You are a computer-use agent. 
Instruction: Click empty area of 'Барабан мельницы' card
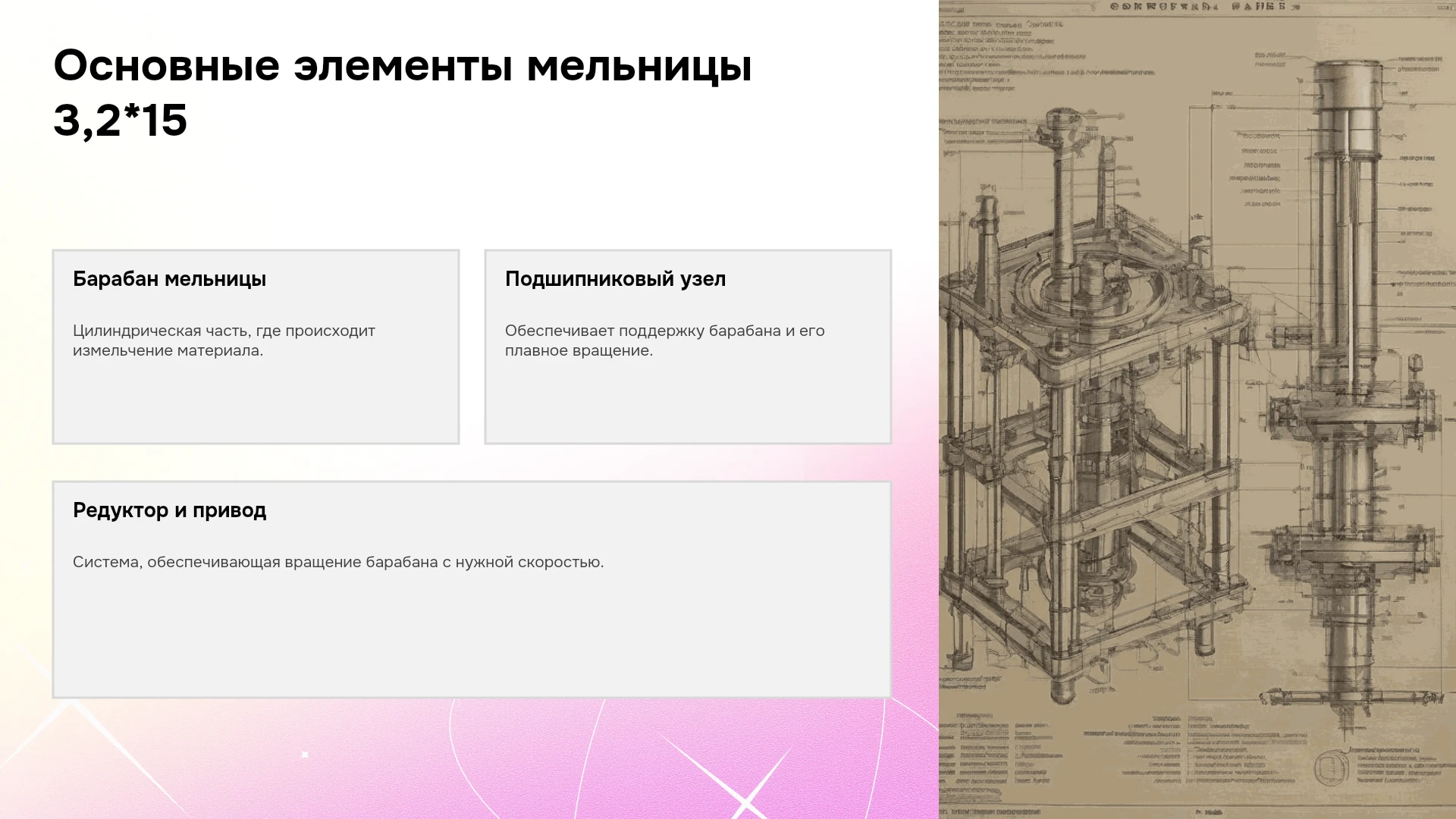click(x=256, y=402)
